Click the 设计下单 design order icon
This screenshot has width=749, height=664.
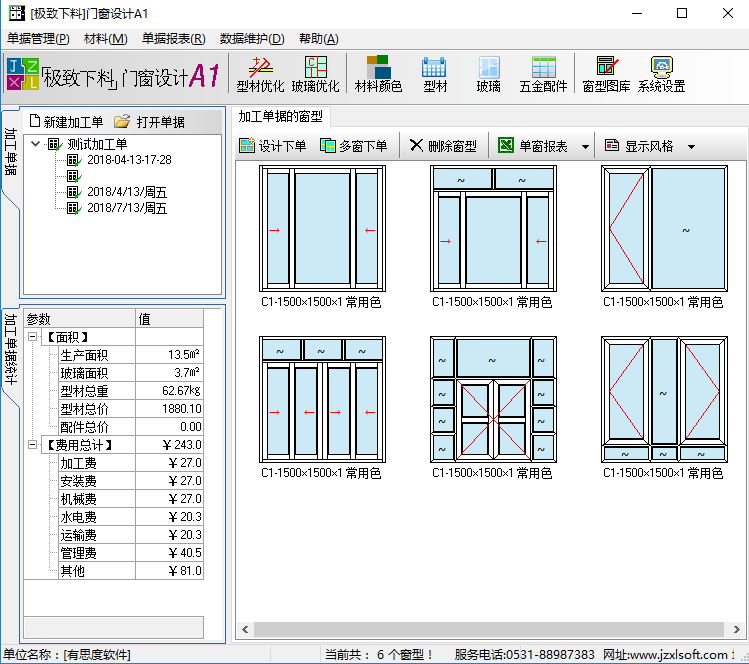pyautogui.click(x=247, y=146)
